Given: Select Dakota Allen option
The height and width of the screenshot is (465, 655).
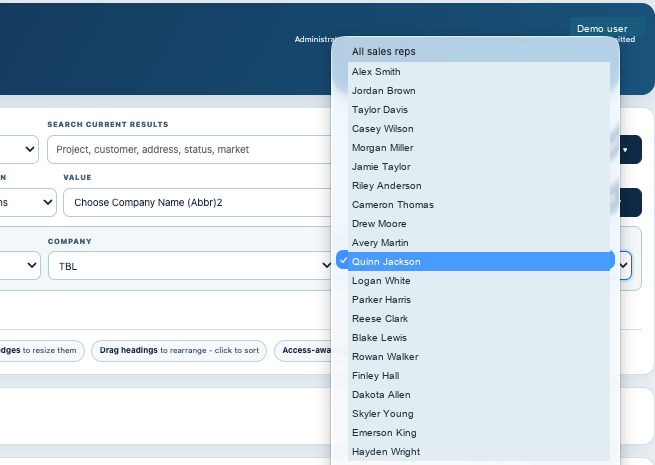Looking at the screenshot, I should pyautogui.click(x=479, y=395).
